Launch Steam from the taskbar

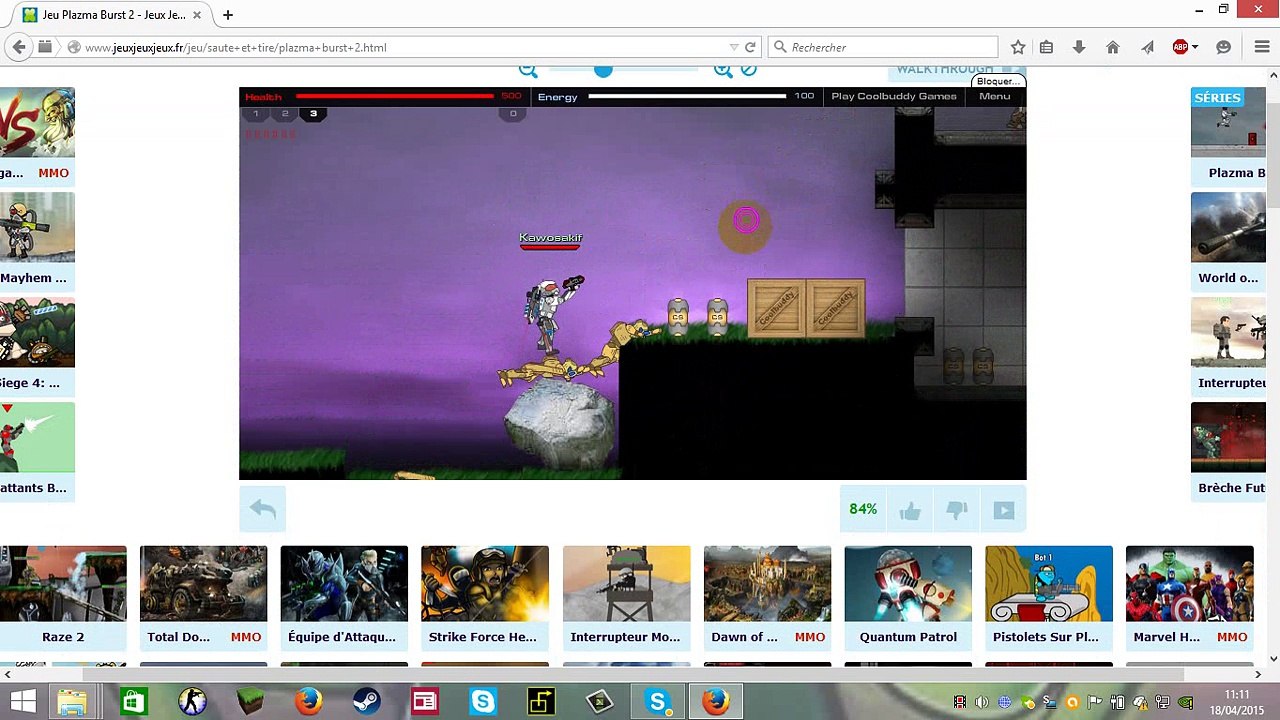(367, 702)
